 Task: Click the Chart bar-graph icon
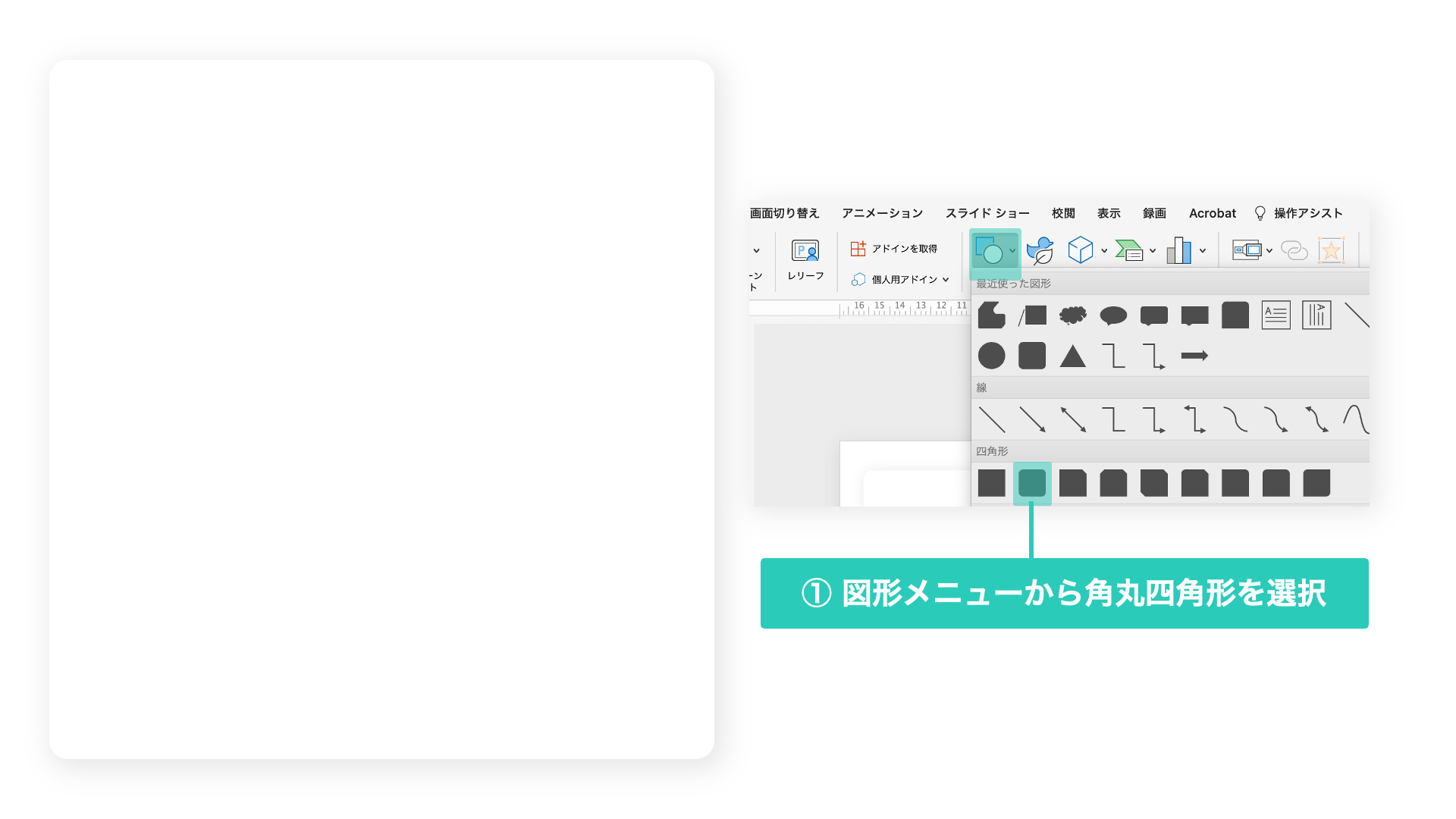pos(1179,250)
